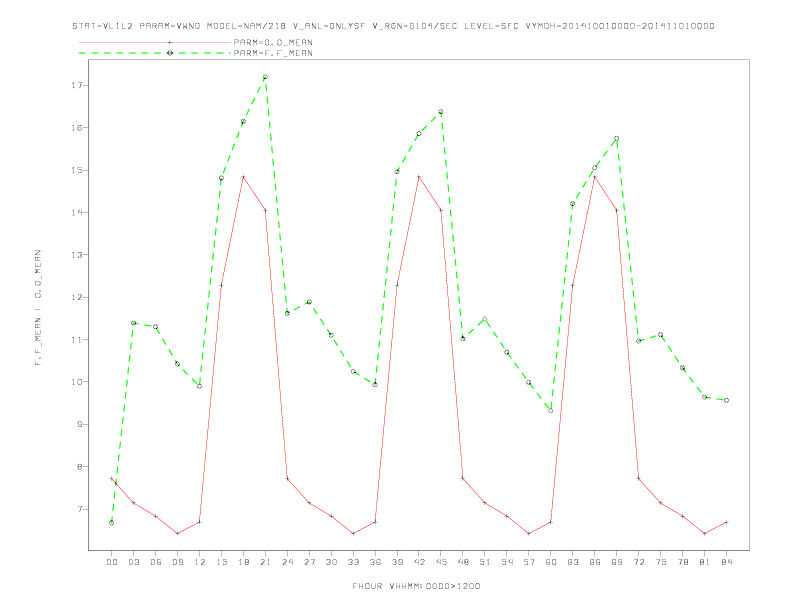Click x-axis tick label 00
Screen dimensions: 792x612
(x=112, y=562)
